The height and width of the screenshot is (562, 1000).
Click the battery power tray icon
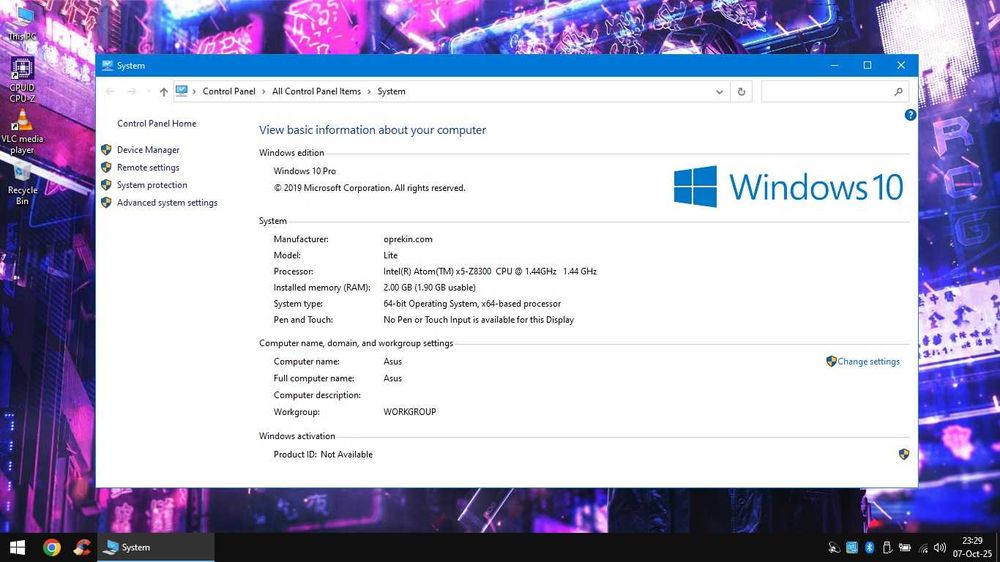[904, 547]
